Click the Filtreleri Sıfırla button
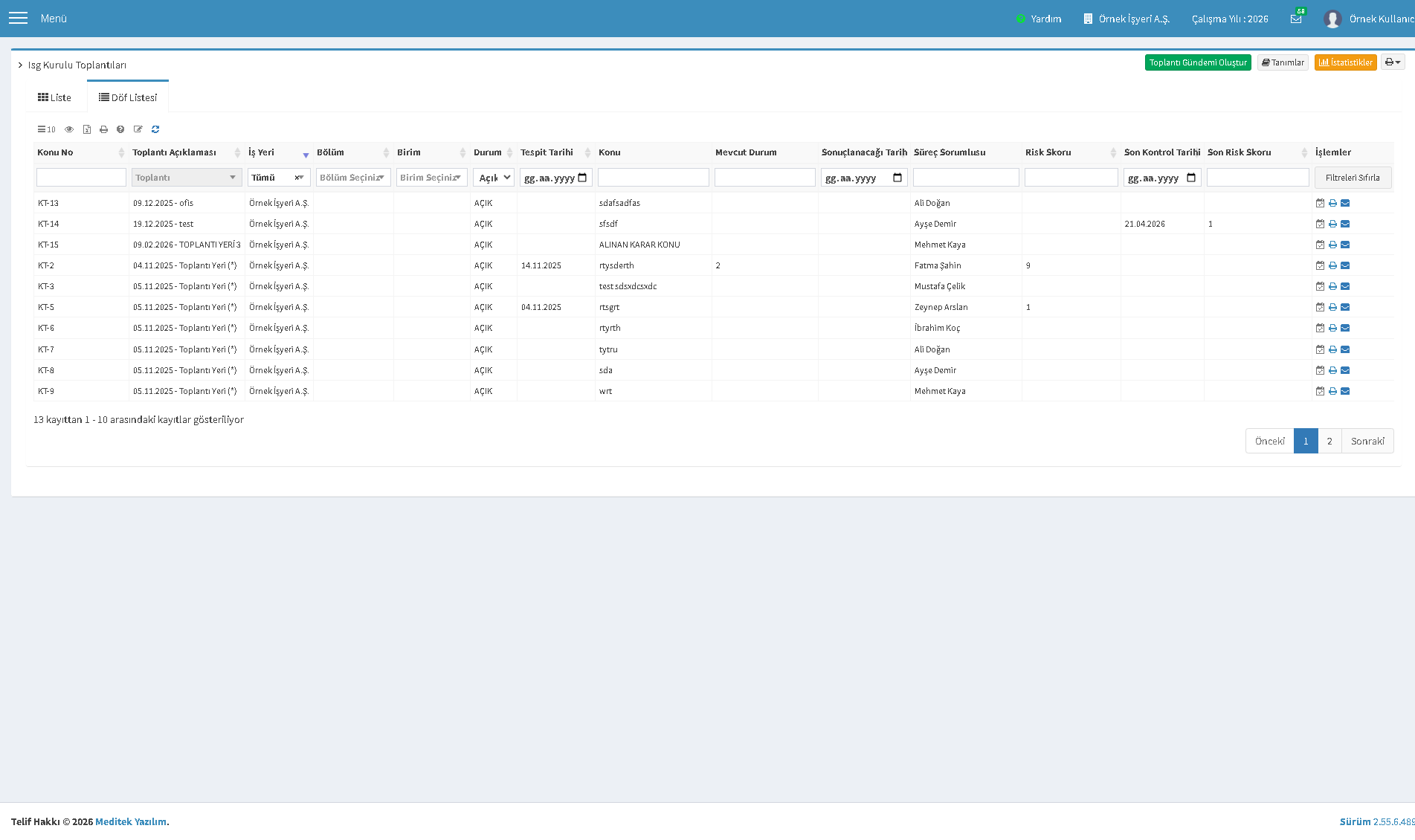Screen dimensions: 1415x840 pyautogui.click(x=1353, y=178)
